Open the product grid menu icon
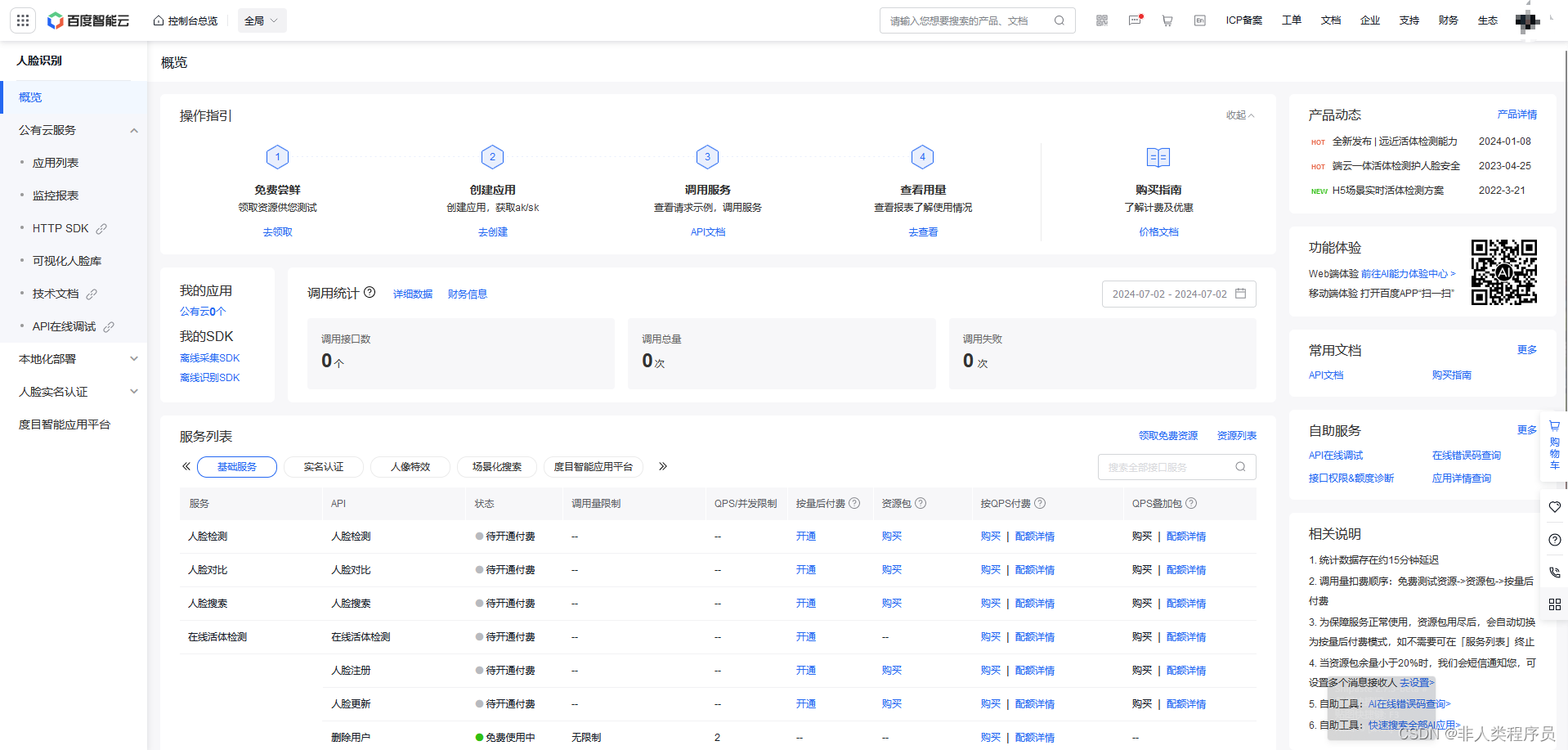The height and width of the screenshot is (750, 1568). [x=23, y=20]
